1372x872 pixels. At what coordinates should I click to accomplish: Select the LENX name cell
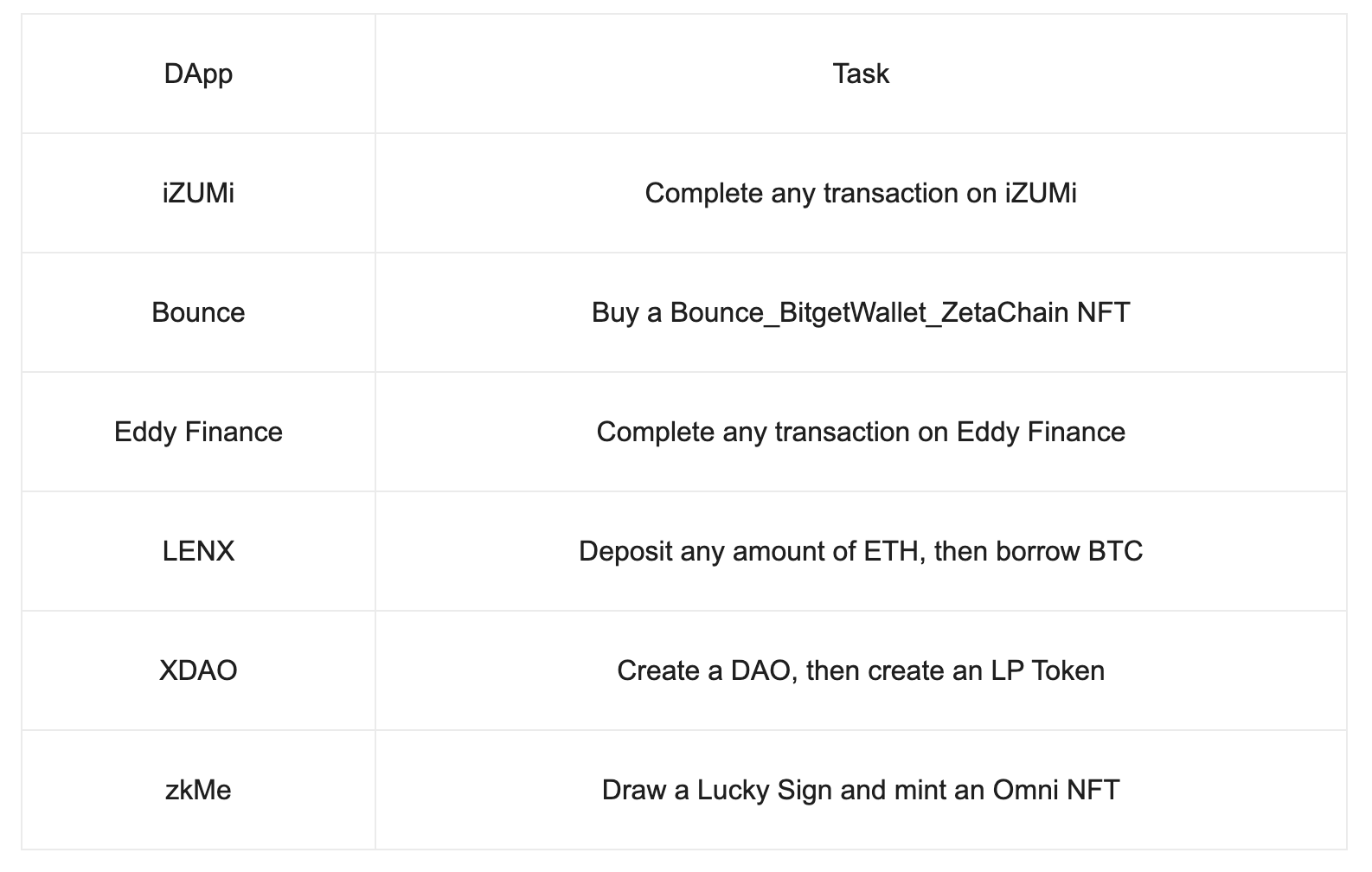(198, 551)
